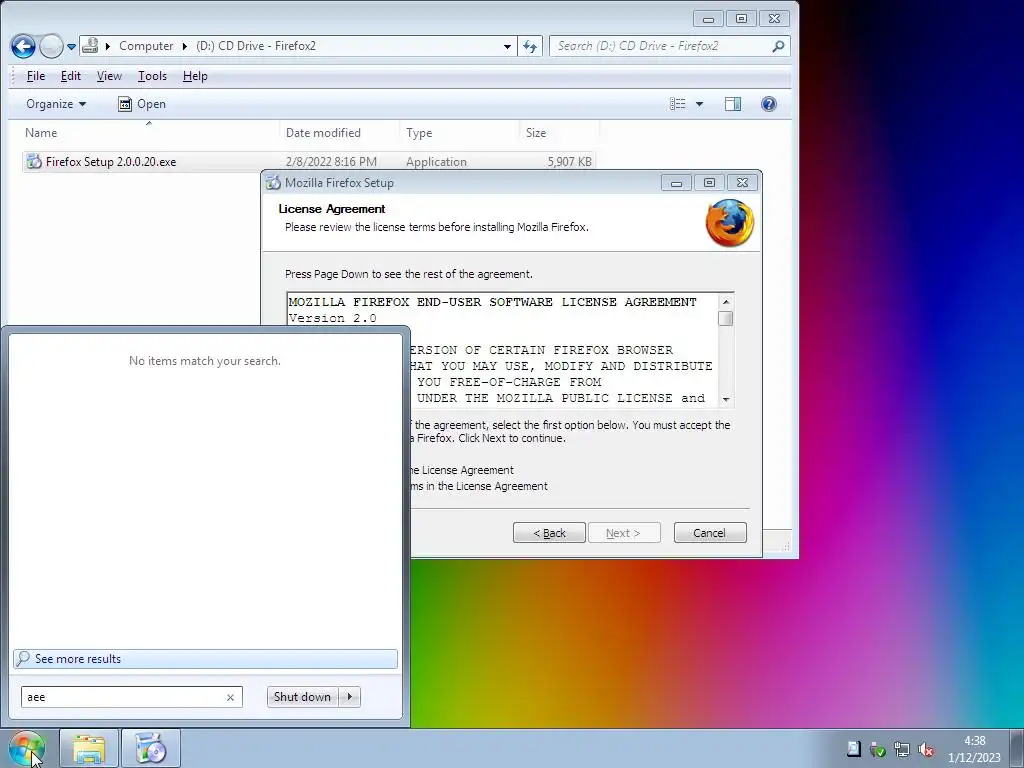
Task: Open the View menu
Action: click(x=109, y=76)
